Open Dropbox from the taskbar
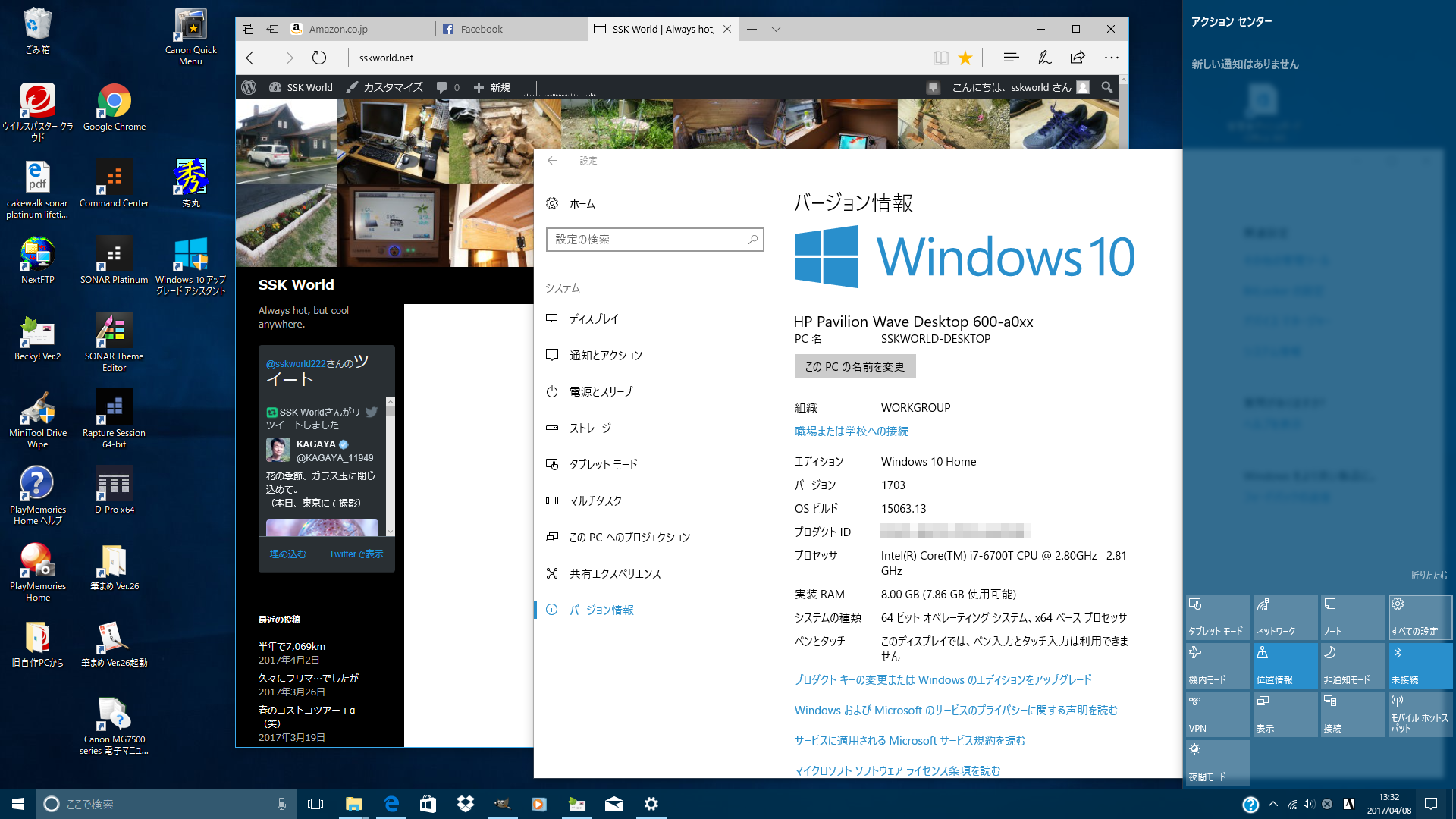Screen dimensions: 1456x819 coord(465,804)
